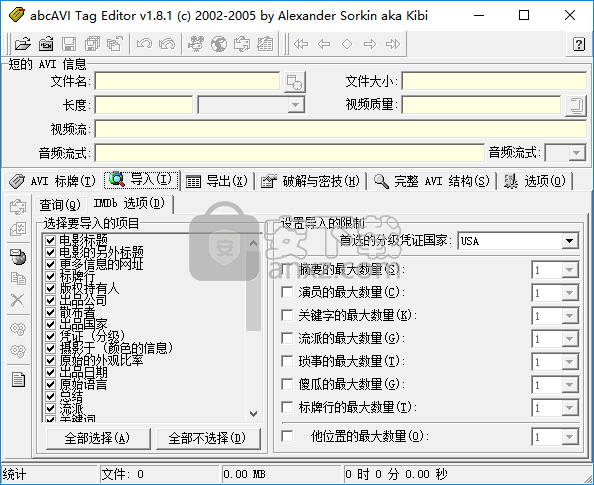
Task: Enable 琐事的最大数量(T) checkbox
Action: (287, 361)
